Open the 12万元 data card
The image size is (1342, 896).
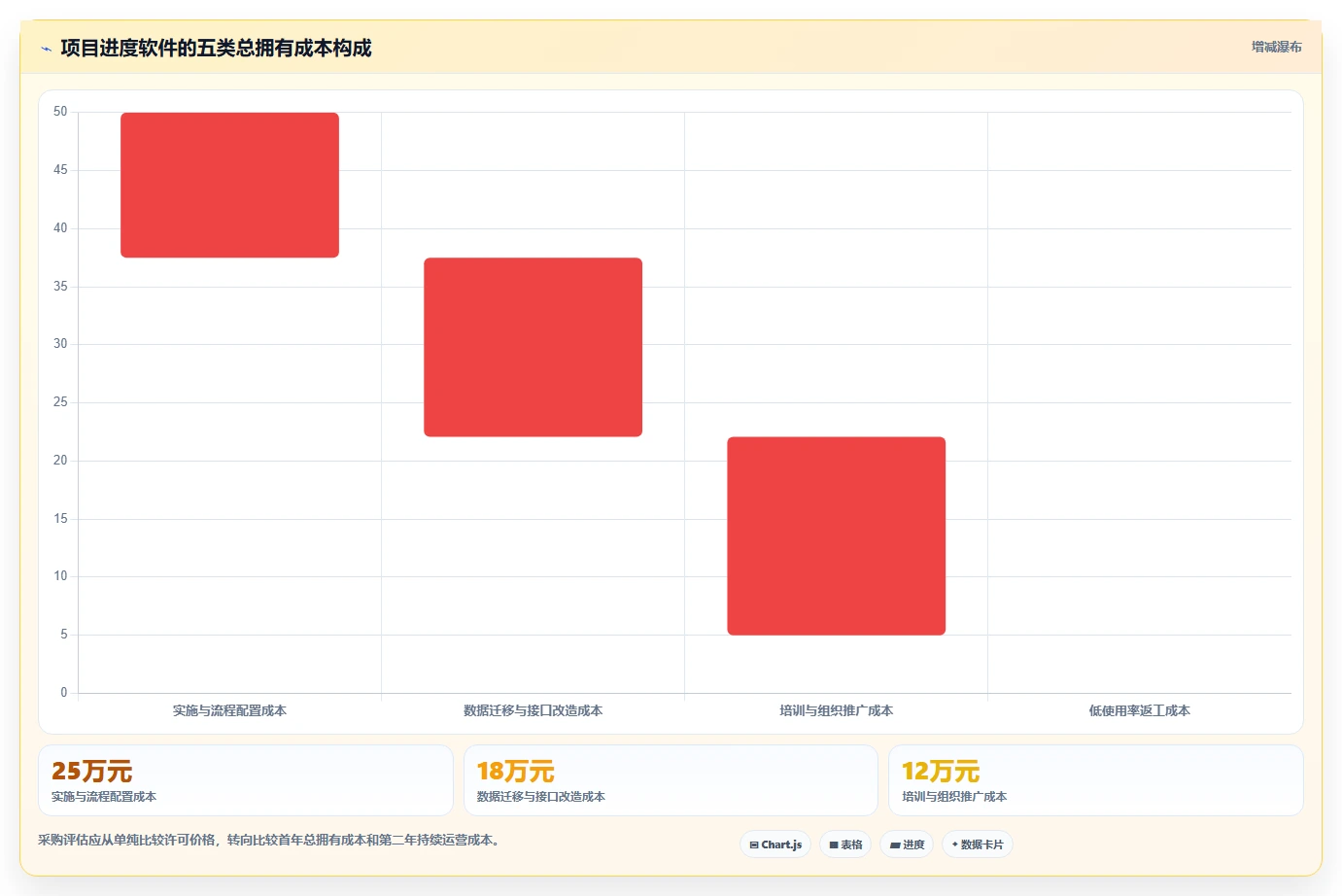1095,780
